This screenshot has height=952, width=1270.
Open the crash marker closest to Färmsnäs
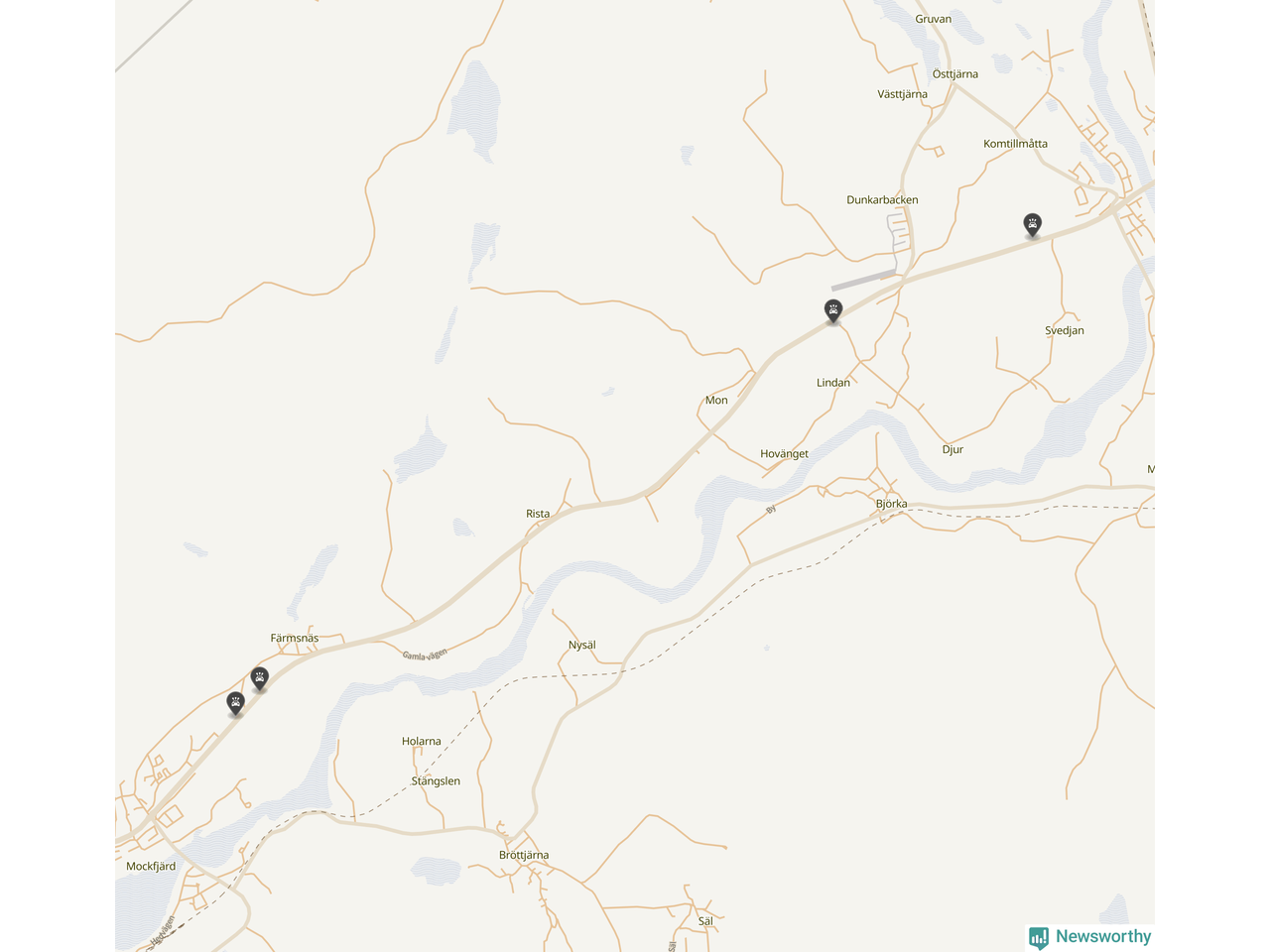(x=260, y=679)
